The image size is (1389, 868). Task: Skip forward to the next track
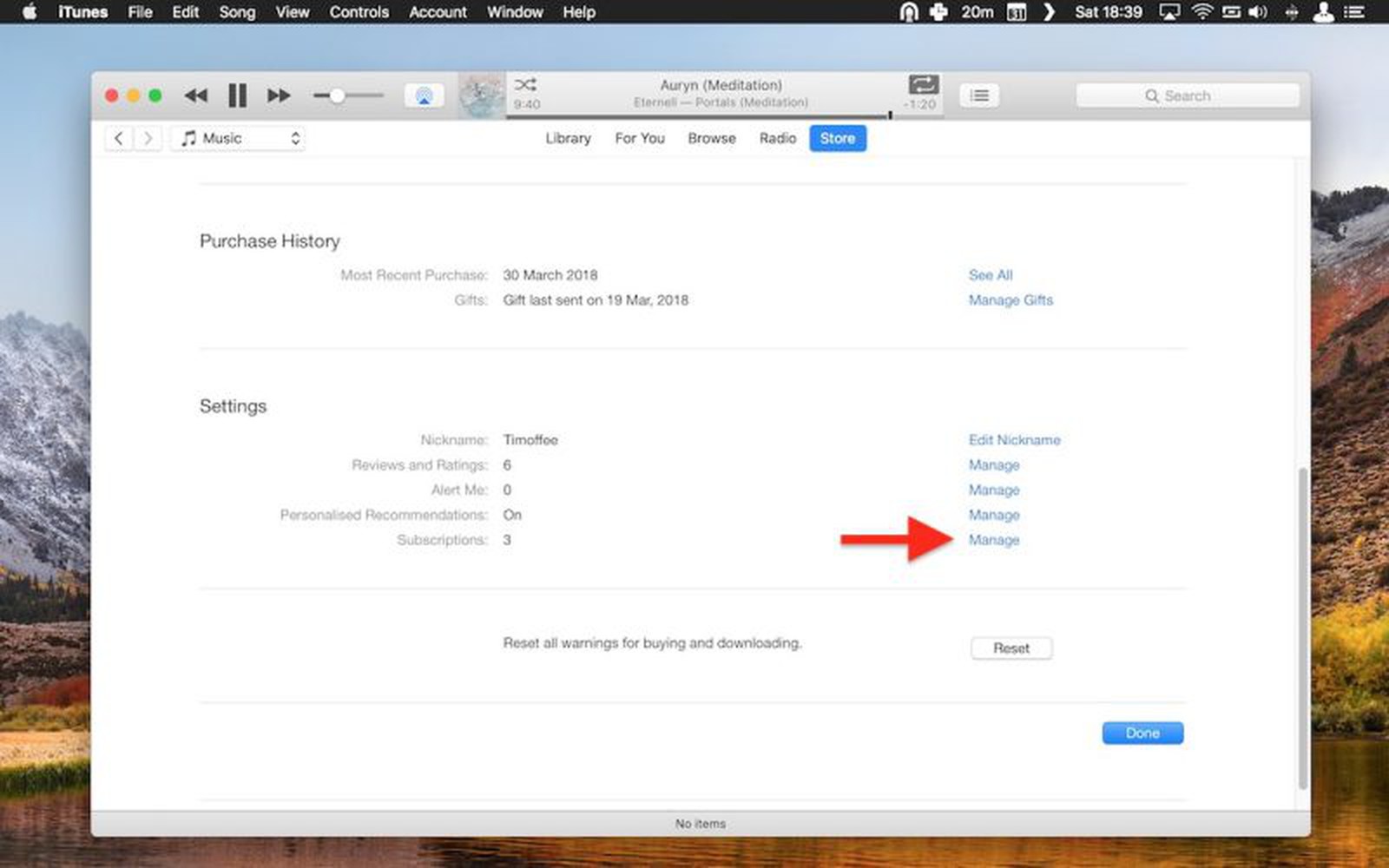[x=279, y=95]
